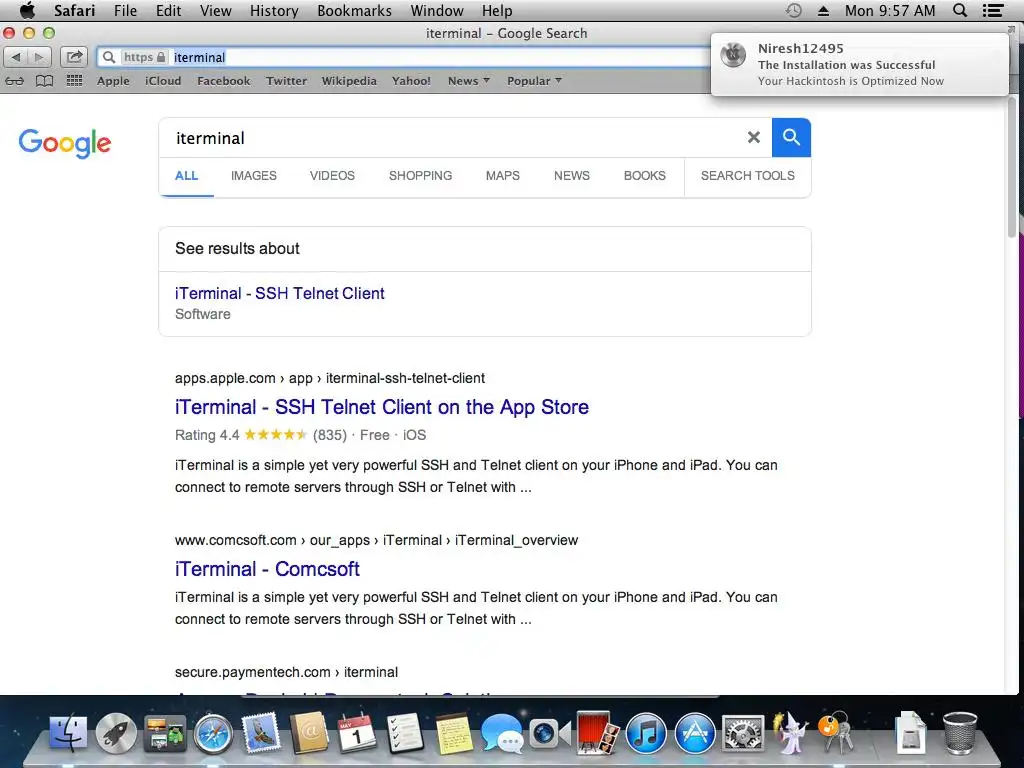This screenshot has width=1024, height=768.
Task: Switch to the SHOPPING search tab
Action: 421,176
